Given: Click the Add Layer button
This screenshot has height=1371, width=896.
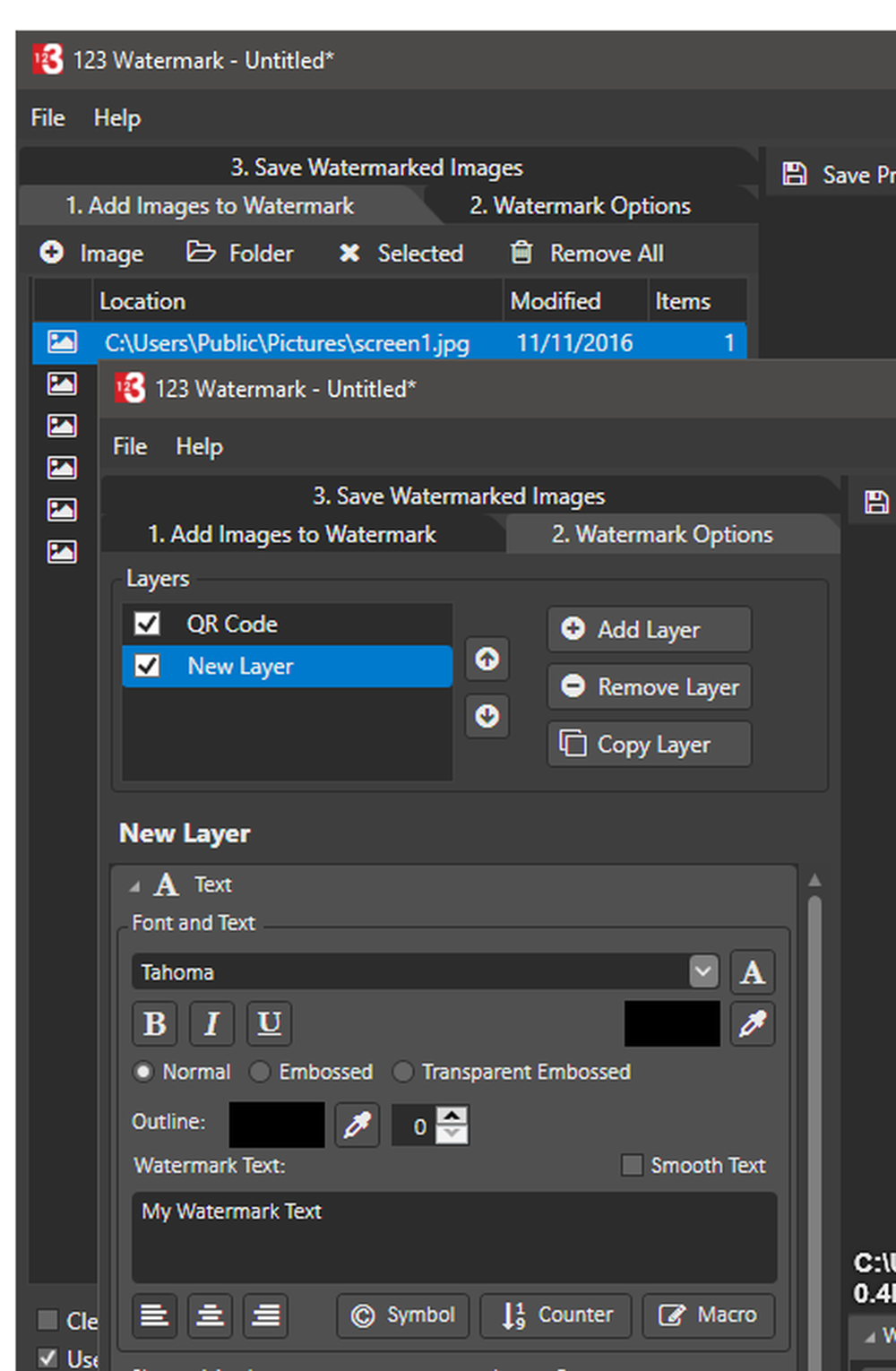Looking at the screenshot, I should 650,630.
